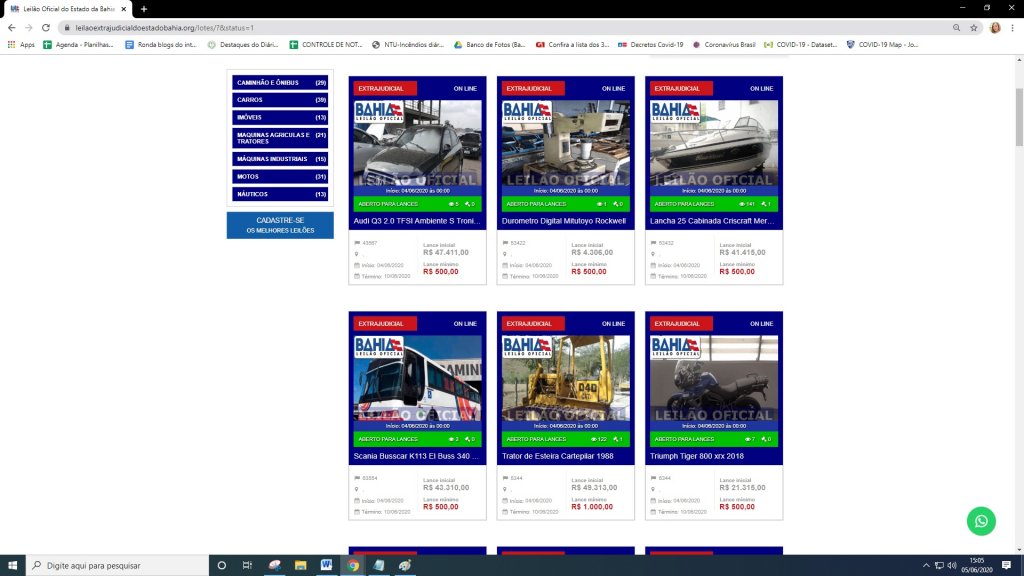The image size is (1024, 576).
Task: Open the Windows Start menu
Action: click(12, 566)
